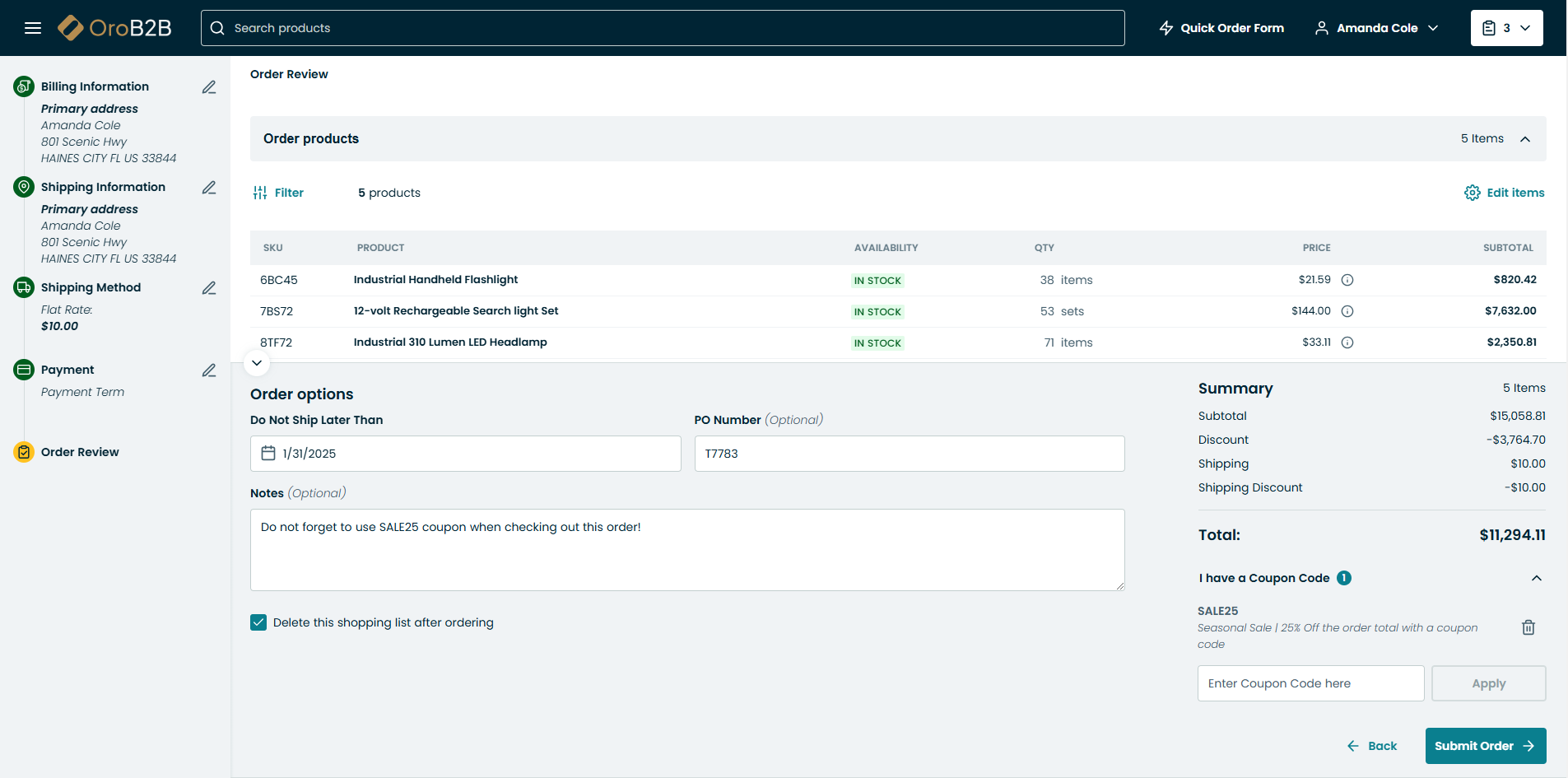Click the Edit items link
This screenshot has height=778, width=1568.
point(1505,193)
